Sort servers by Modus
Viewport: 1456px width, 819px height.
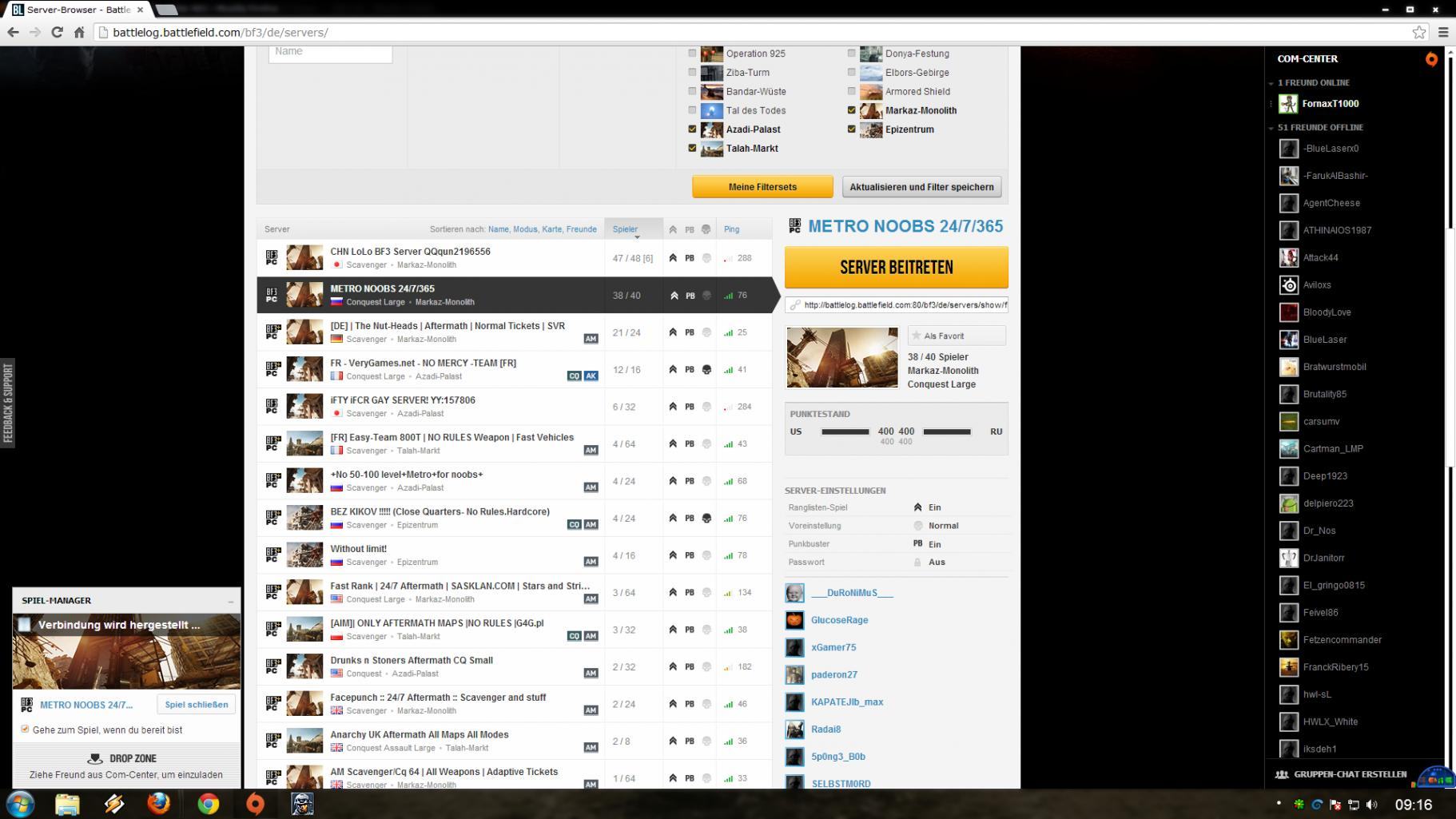(525, 229)
